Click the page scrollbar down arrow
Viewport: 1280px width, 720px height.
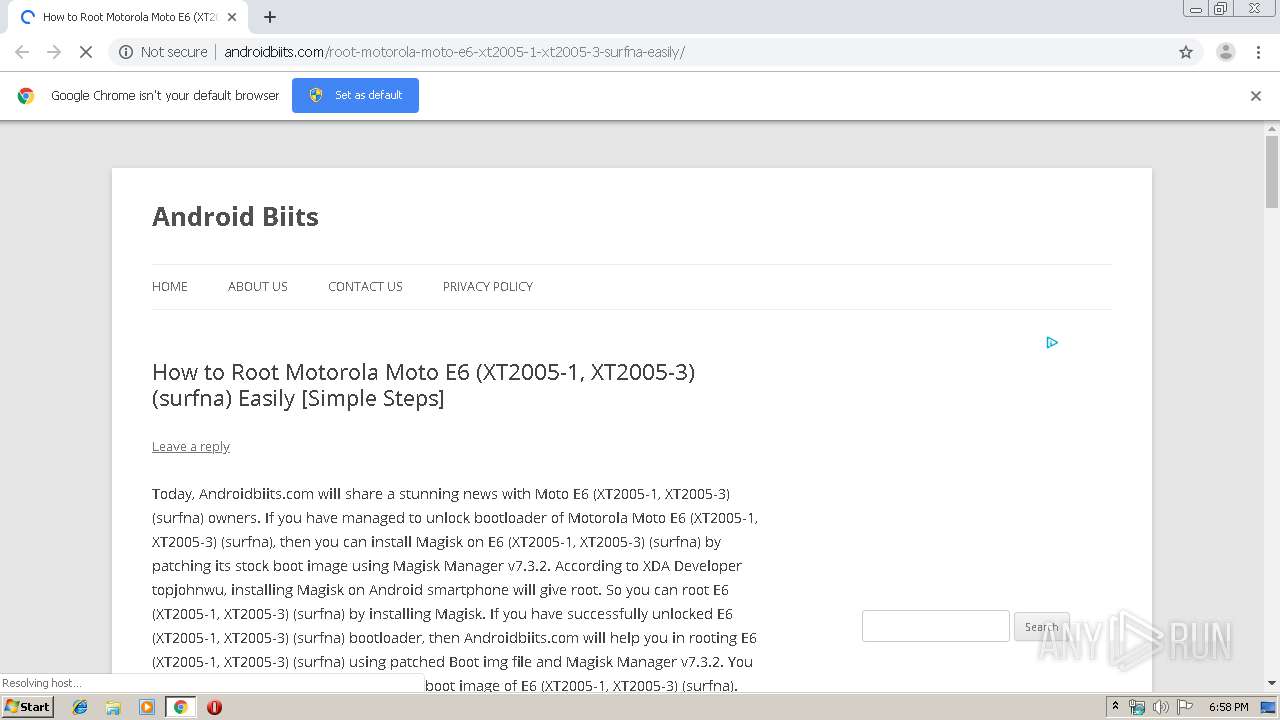pyautogui.click(x=1272, y=683)
